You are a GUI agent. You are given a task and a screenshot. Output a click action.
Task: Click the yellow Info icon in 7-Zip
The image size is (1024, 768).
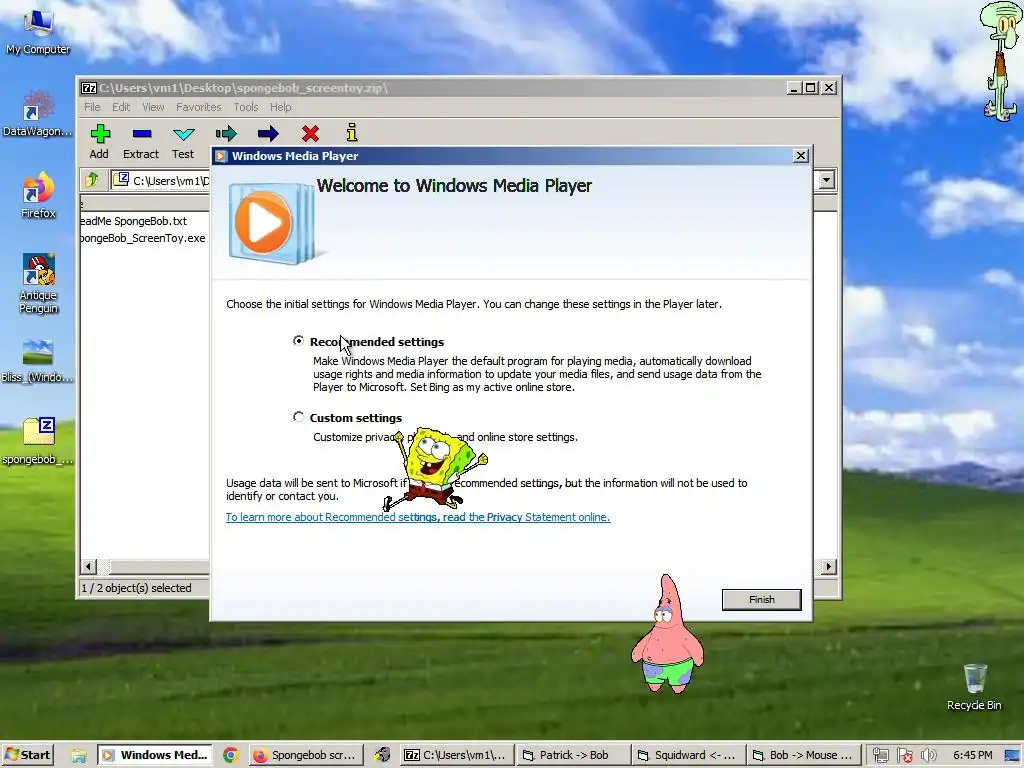point(352,133)
